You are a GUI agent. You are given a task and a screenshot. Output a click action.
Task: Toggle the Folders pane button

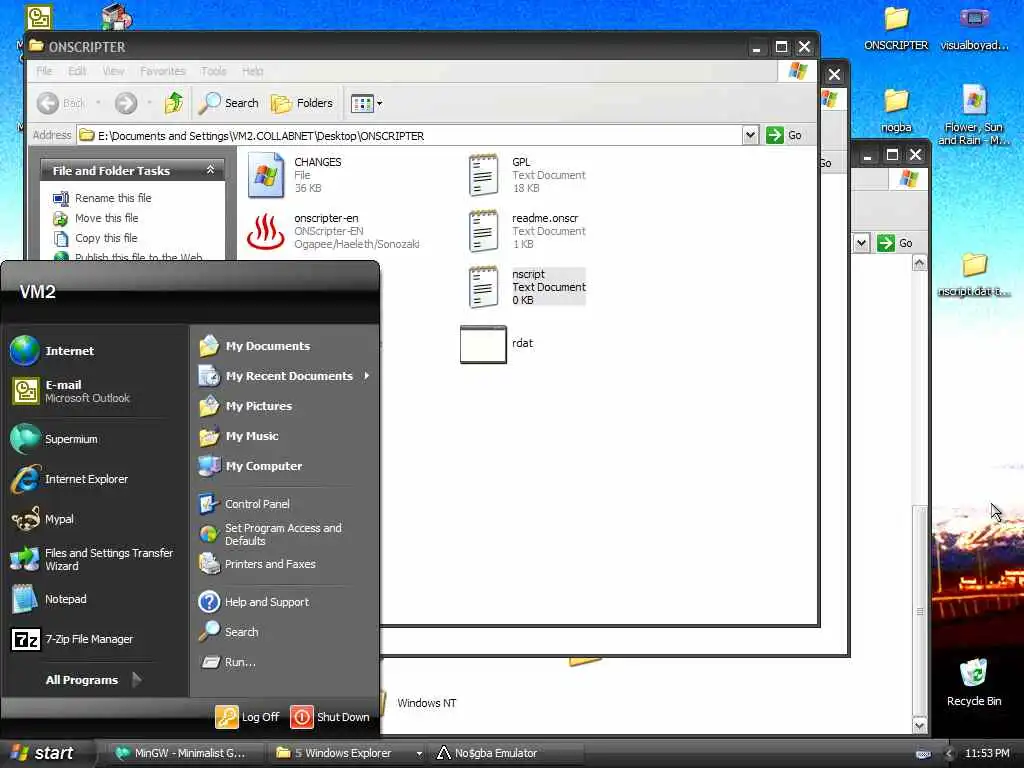click(302, 103)
